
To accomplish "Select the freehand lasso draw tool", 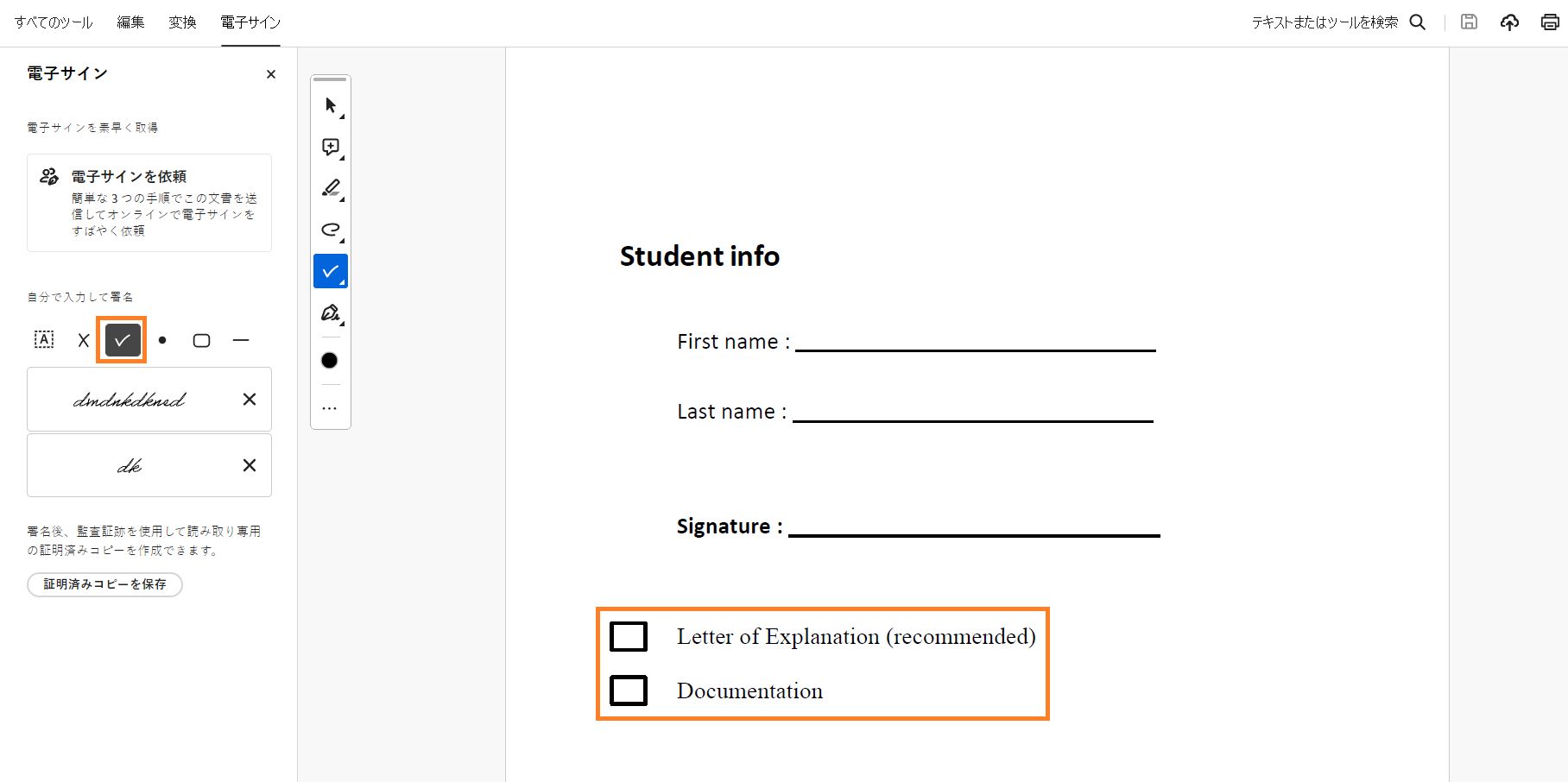I will 331,230.
